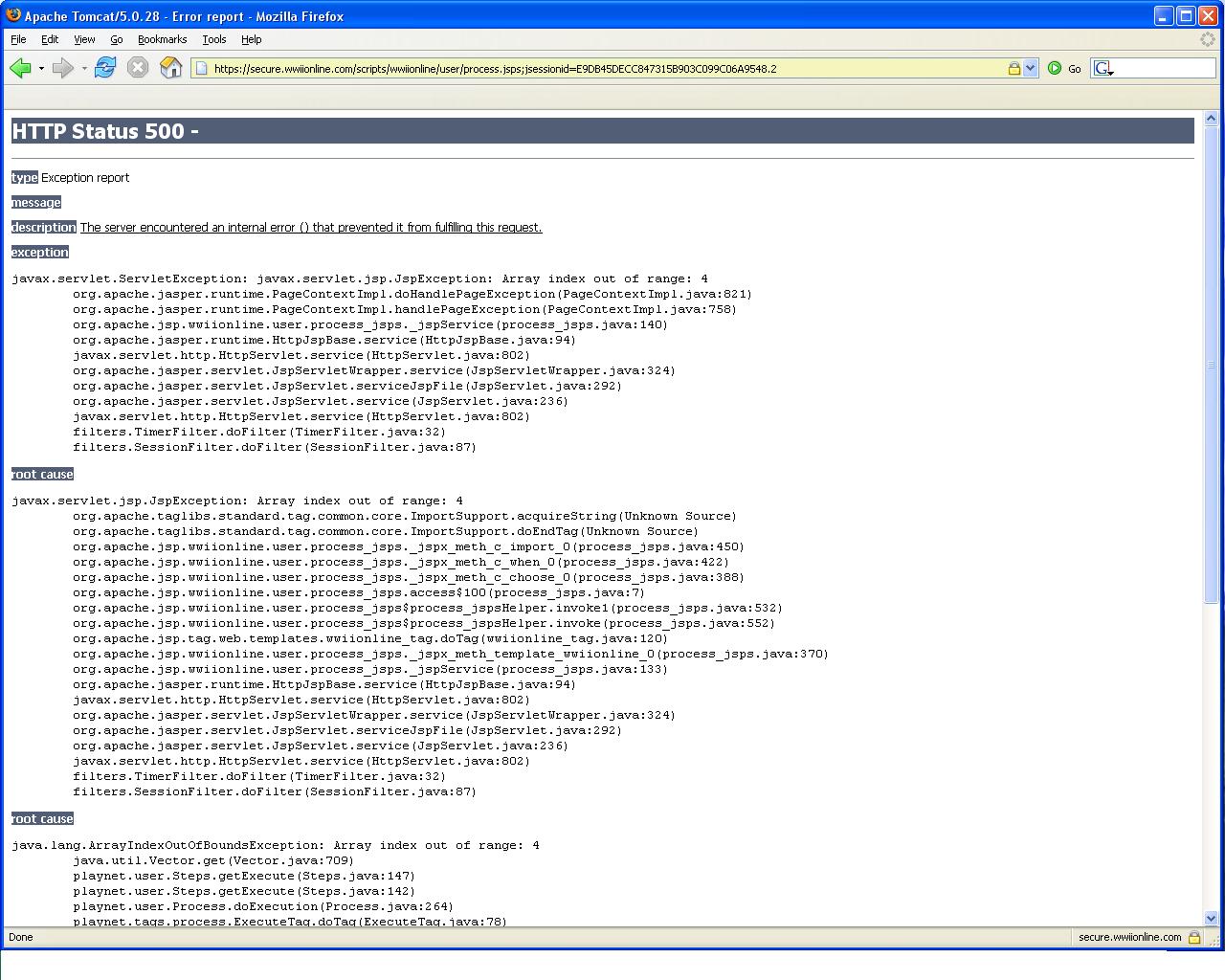Click the 'javax.servlet.ServletException' error line
1225x980 pixels.
360,279
